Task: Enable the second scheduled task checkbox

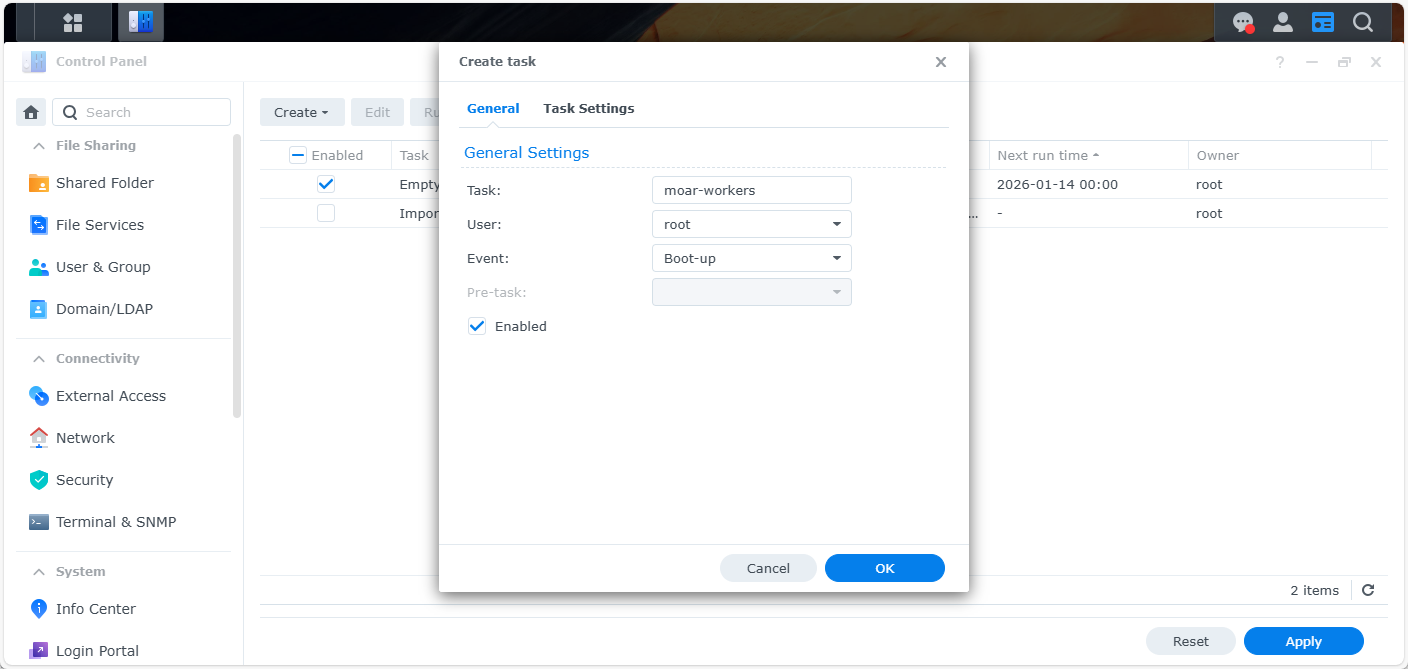Action: (326, 213)
